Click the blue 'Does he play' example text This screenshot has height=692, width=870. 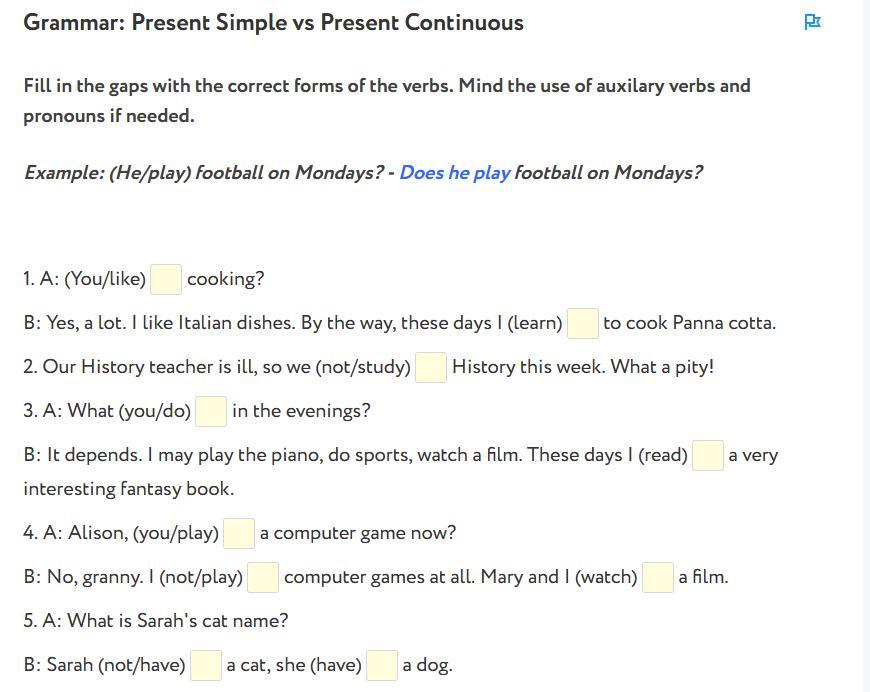455,173
